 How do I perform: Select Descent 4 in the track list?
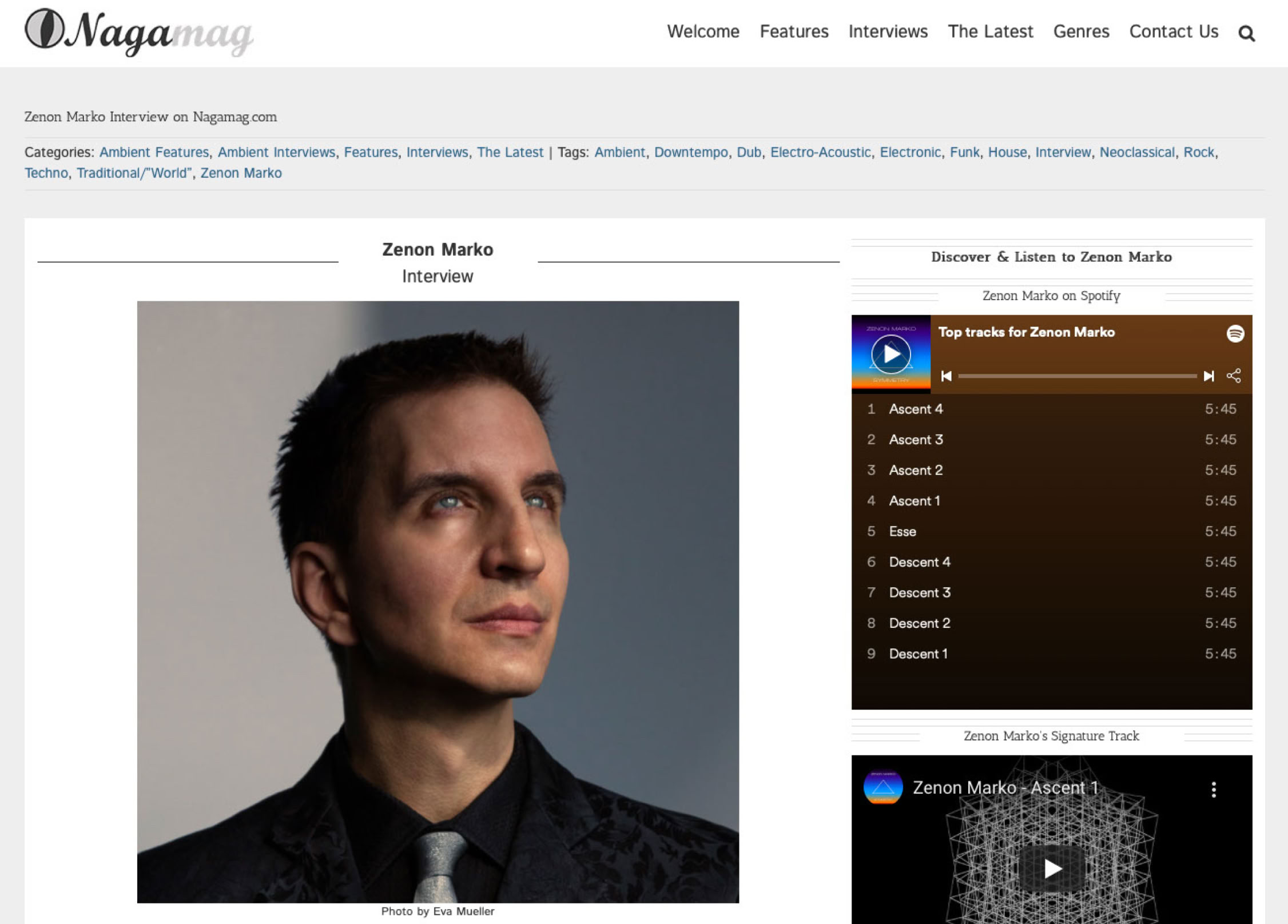pos(919,562)
